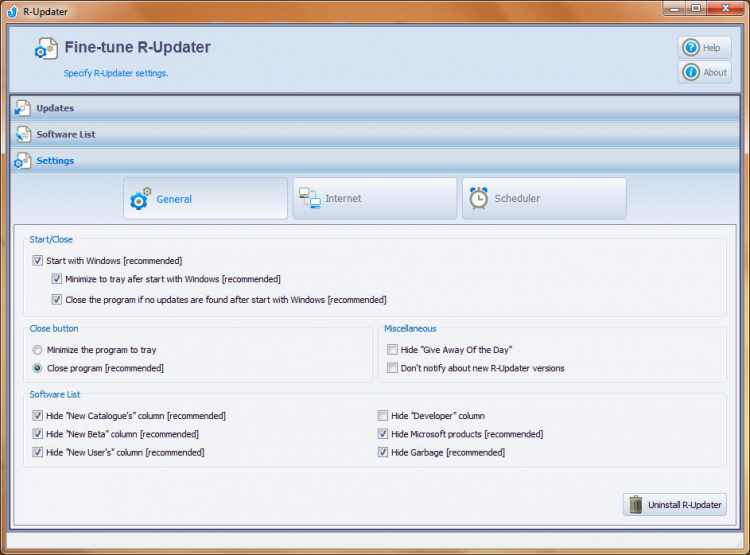Select Minimize the program to tray radio
Image resolution: width=750 pixels, height=555 pixels.
coord(37,350)
